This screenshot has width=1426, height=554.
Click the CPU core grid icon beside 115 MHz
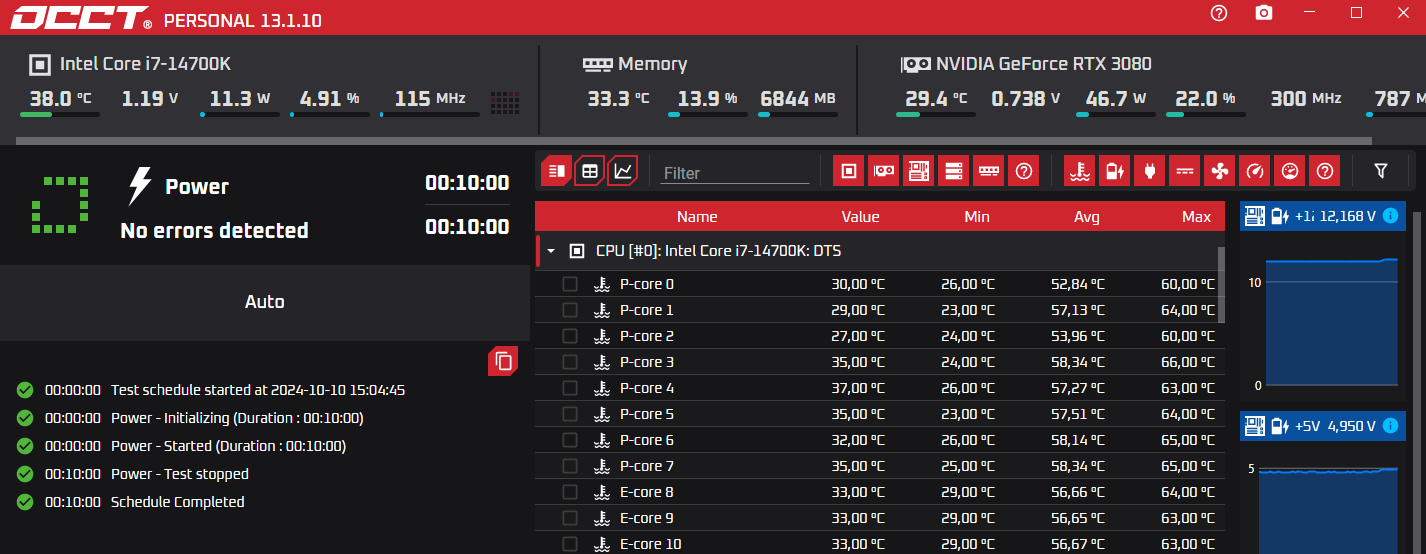pos(505,101)
